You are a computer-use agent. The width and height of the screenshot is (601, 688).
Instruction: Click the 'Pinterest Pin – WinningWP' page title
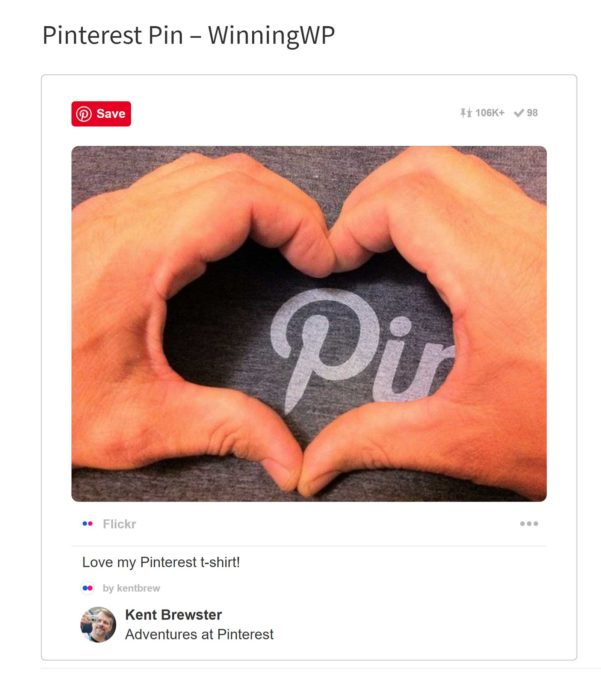click(189, 35)
